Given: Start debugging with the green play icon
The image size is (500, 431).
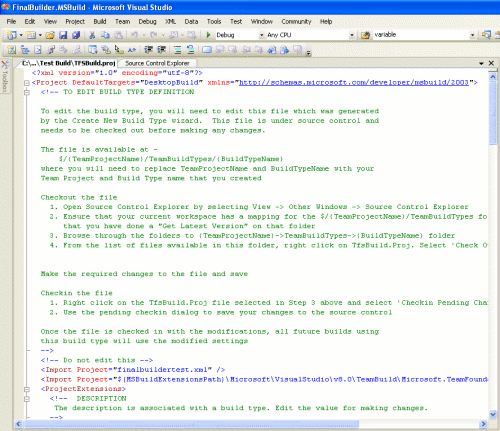Looking at the screenshot, I should point(208,35).
